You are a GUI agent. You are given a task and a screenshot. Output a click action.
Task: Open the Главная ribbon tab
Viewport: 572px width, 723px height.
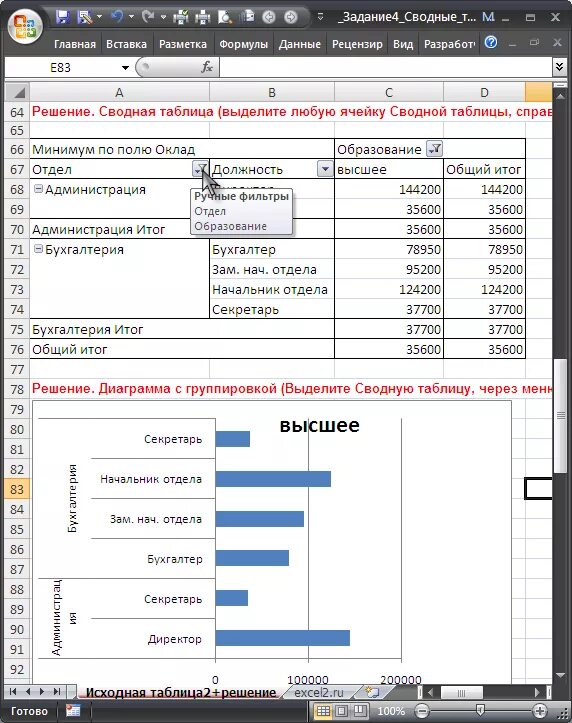click(x=75, y=44)
